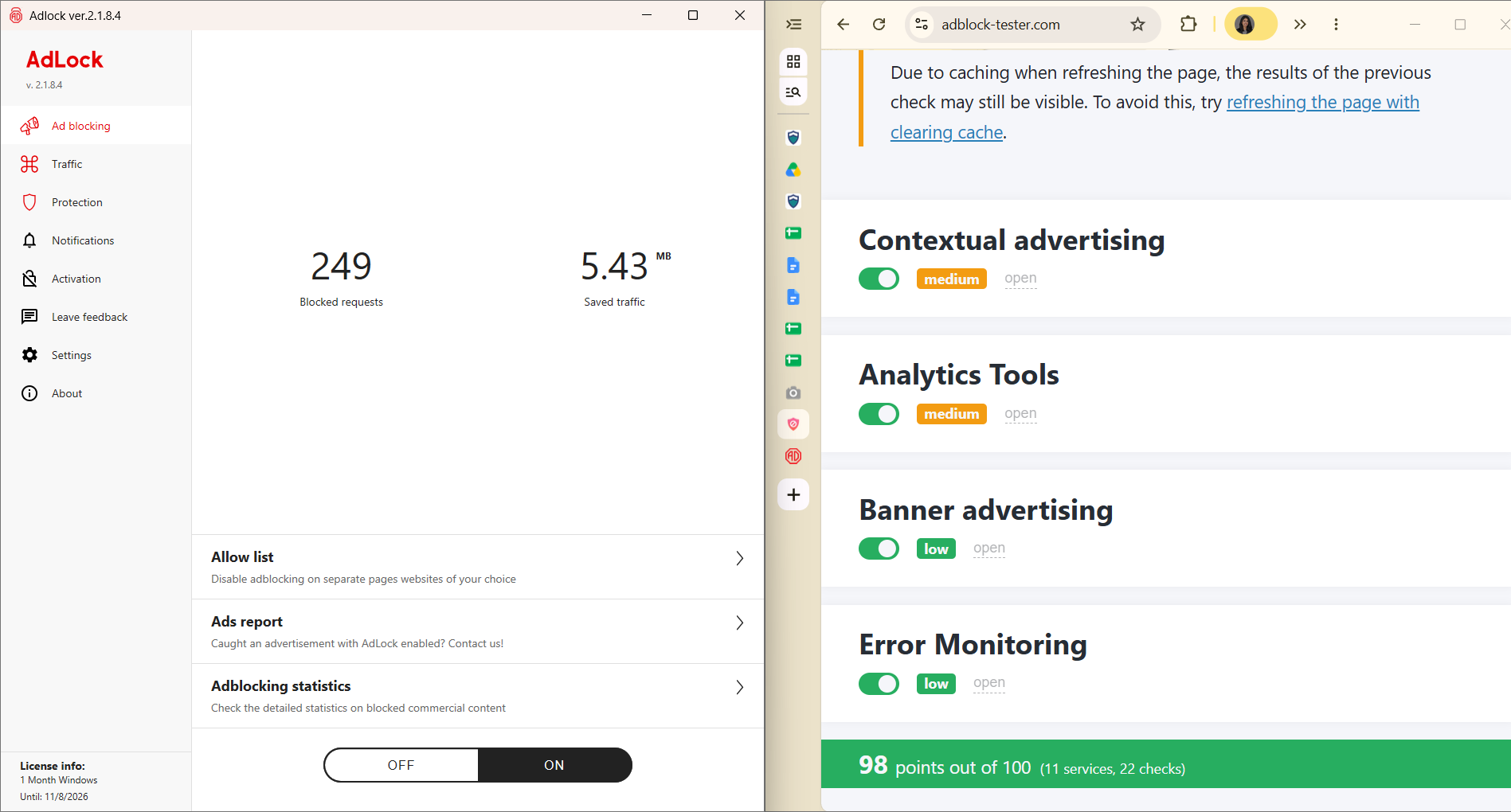1511x812 pixels.
Task: Open Error Monitoring details
Action: click(989, 683)
